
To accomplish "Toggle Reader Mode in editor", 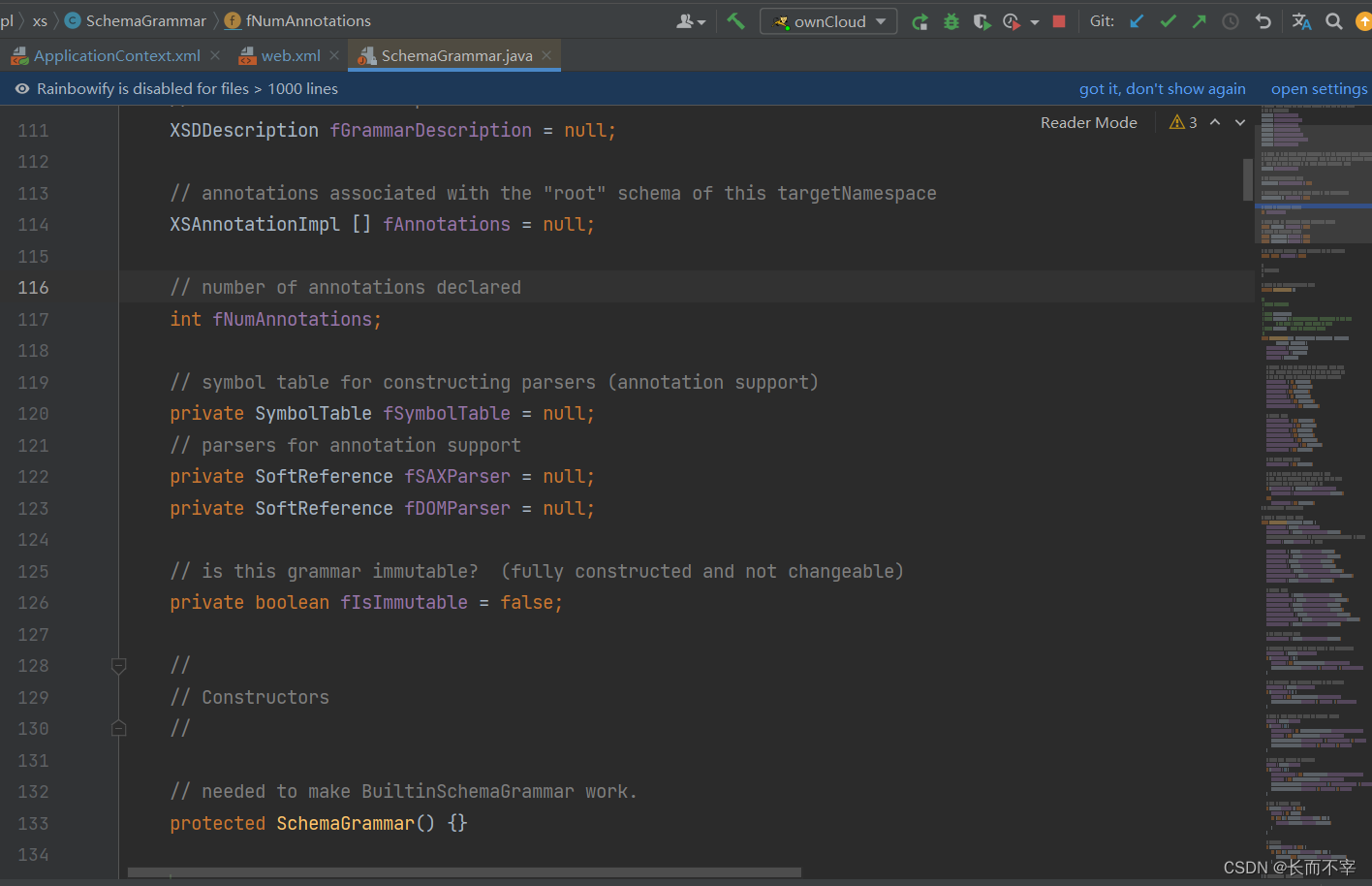I will 1088,123.
